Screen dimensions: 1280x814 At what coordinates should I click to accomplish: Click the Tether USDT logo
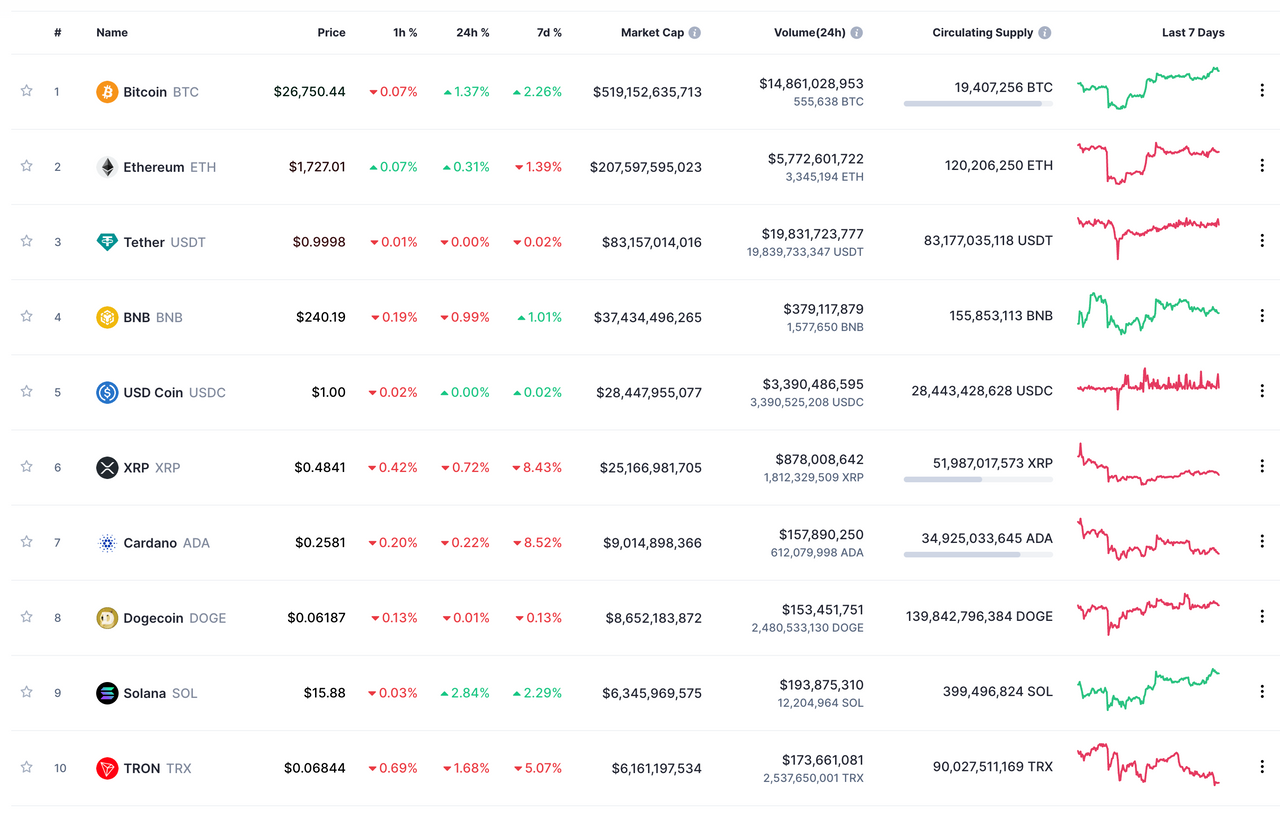[109, 241]
